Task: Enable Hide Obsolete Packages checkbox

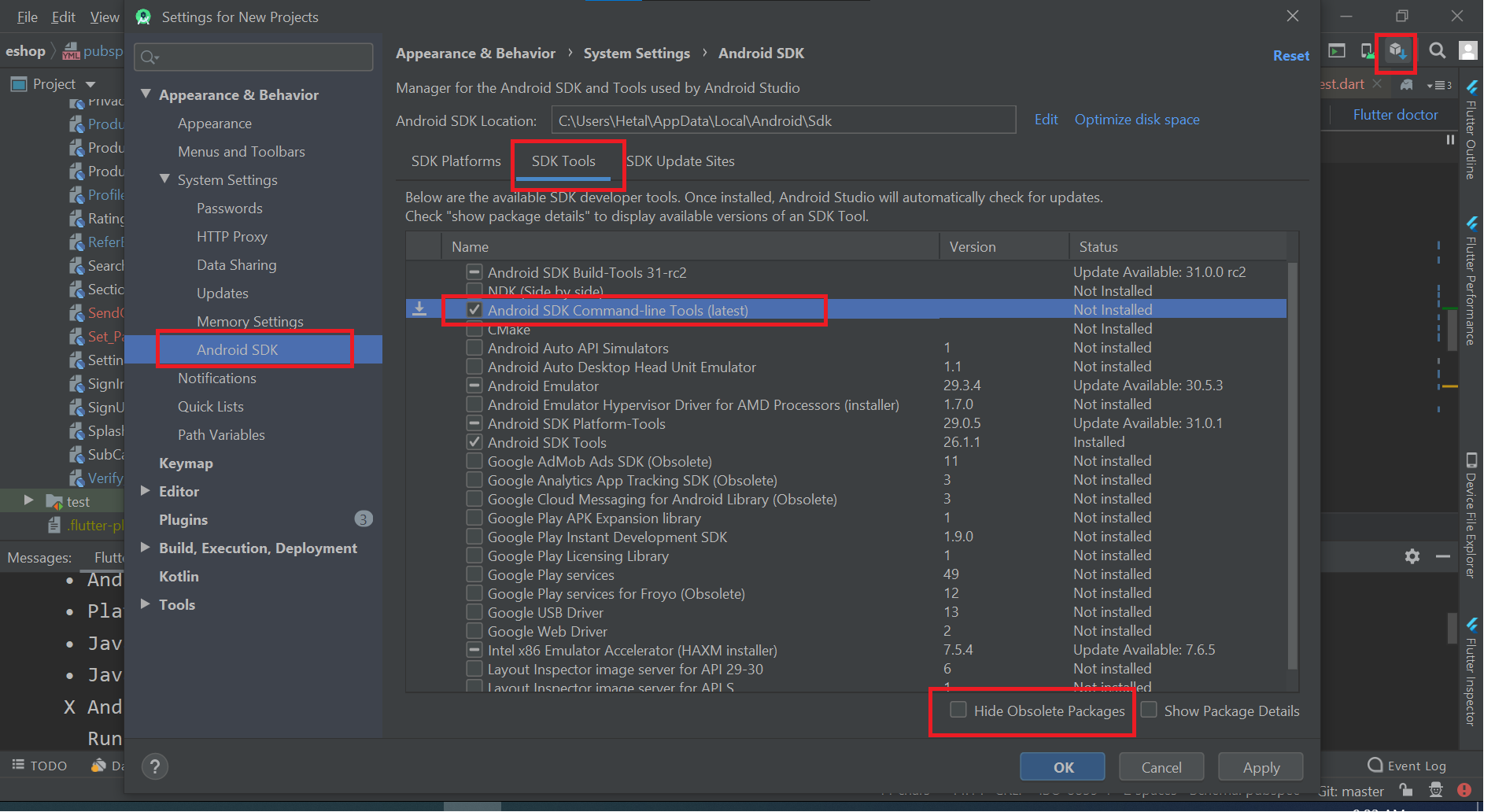Action: click(958, 710)
